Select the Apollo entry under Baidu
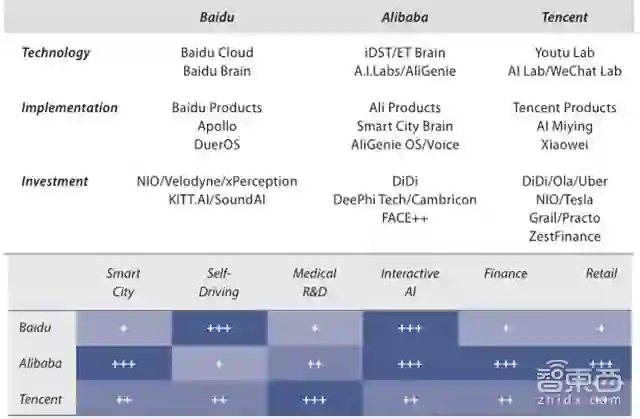Viewport: 640px width, 419px height. click(217, 126)
